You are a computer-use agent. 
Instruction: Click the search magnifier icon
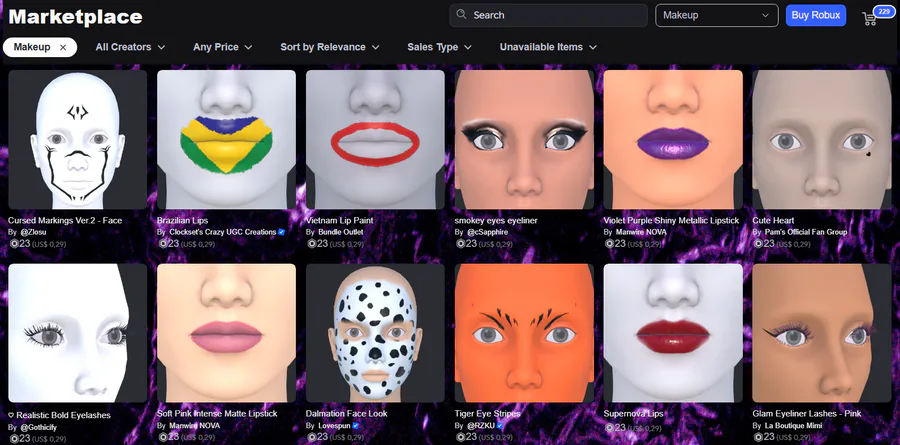point(461,15)
